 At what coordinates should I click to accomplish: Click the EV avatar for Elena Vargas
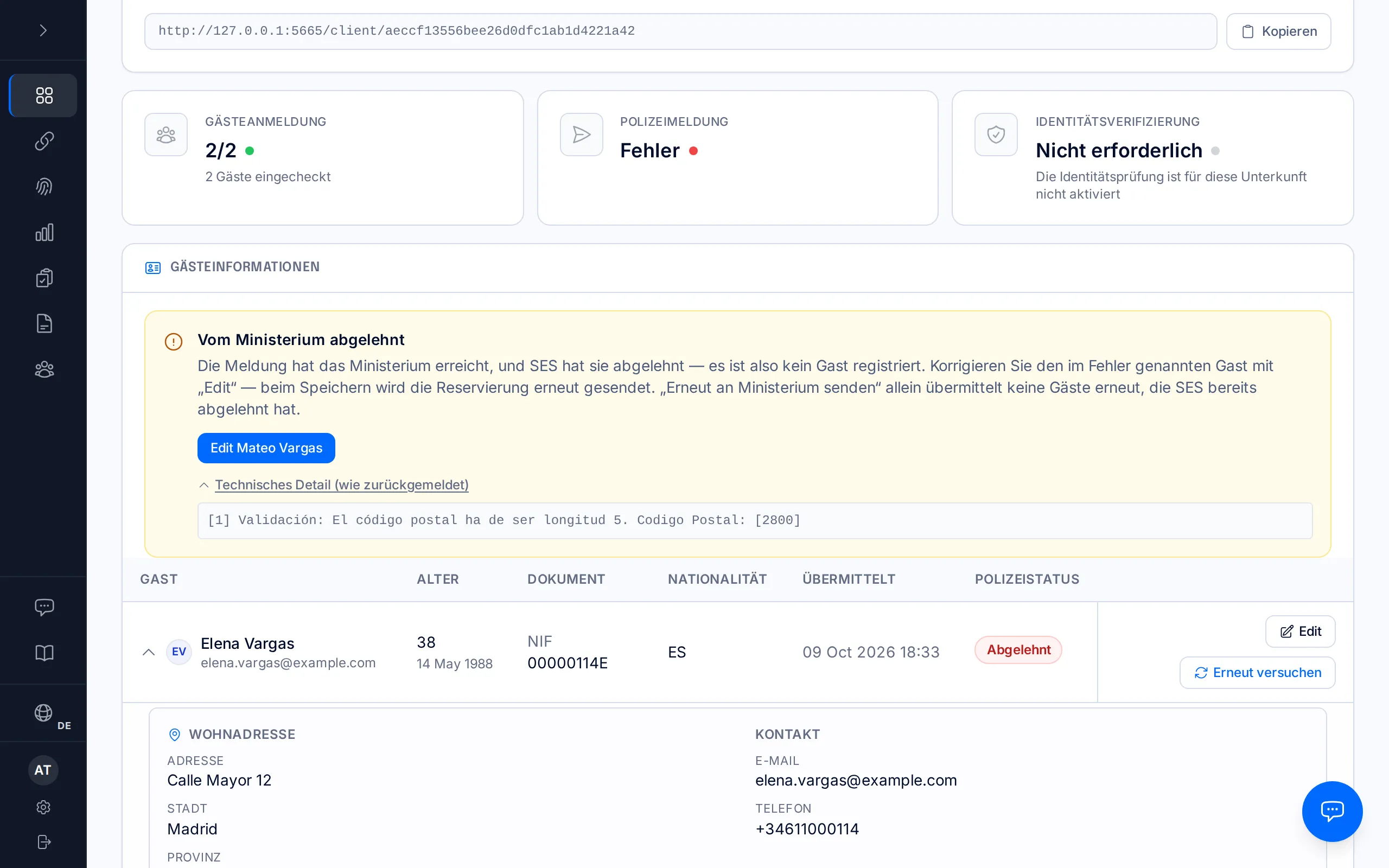pyautogui.click(x=179, y=652)
